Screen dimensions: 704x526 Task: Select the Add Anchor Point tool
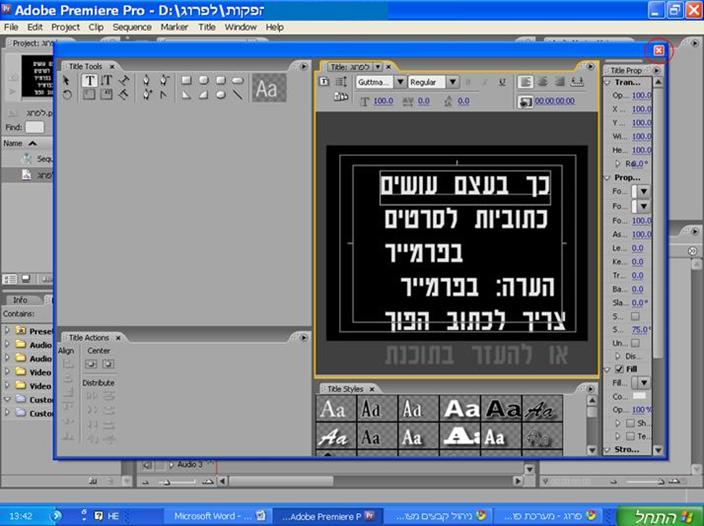[146, 95]
